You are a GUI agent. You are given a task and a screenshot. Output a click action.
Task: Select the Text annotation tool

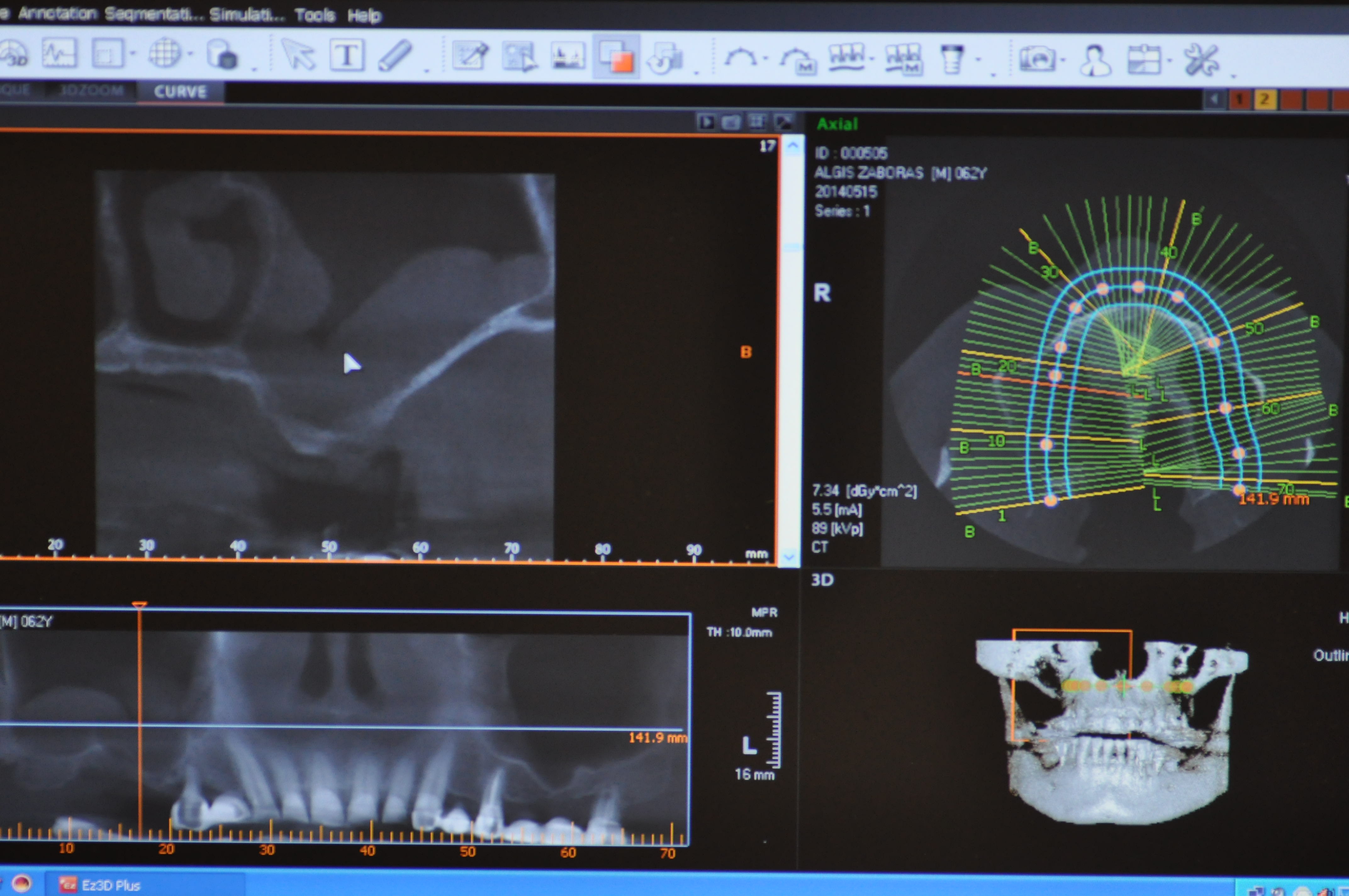[347, 55]
